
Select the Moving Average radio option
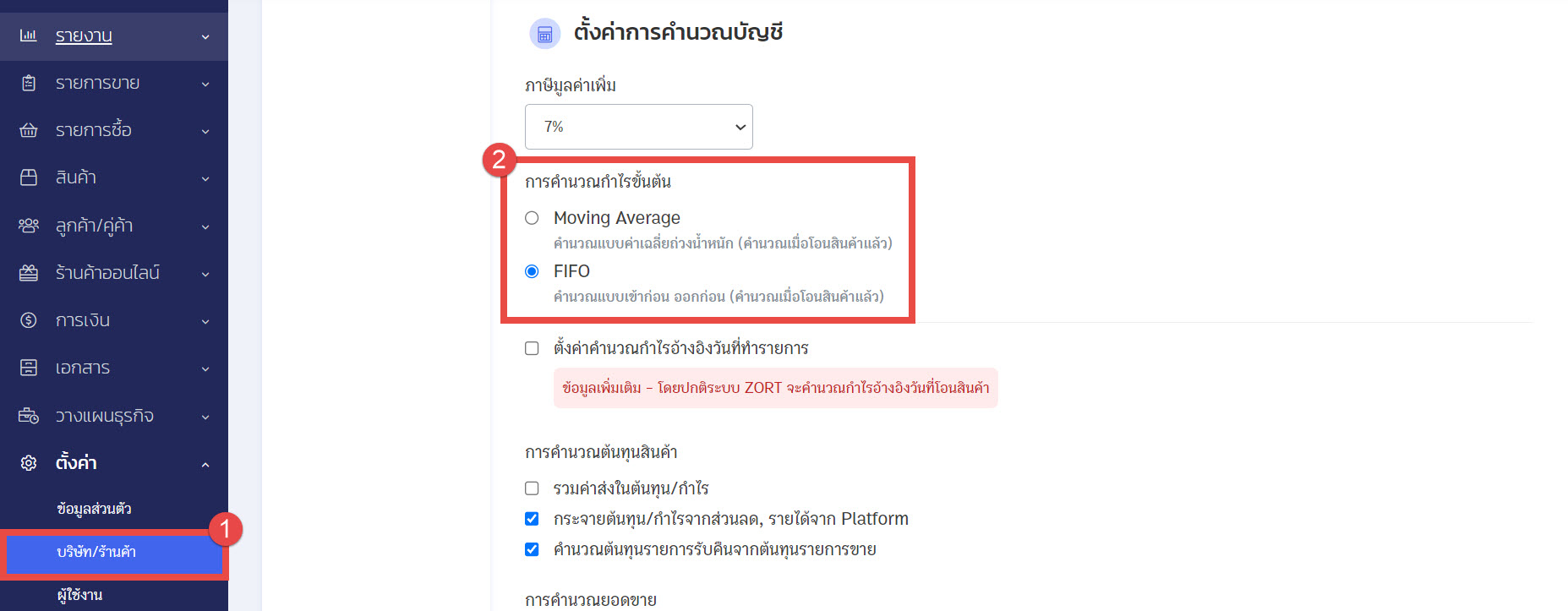[532, 218]
